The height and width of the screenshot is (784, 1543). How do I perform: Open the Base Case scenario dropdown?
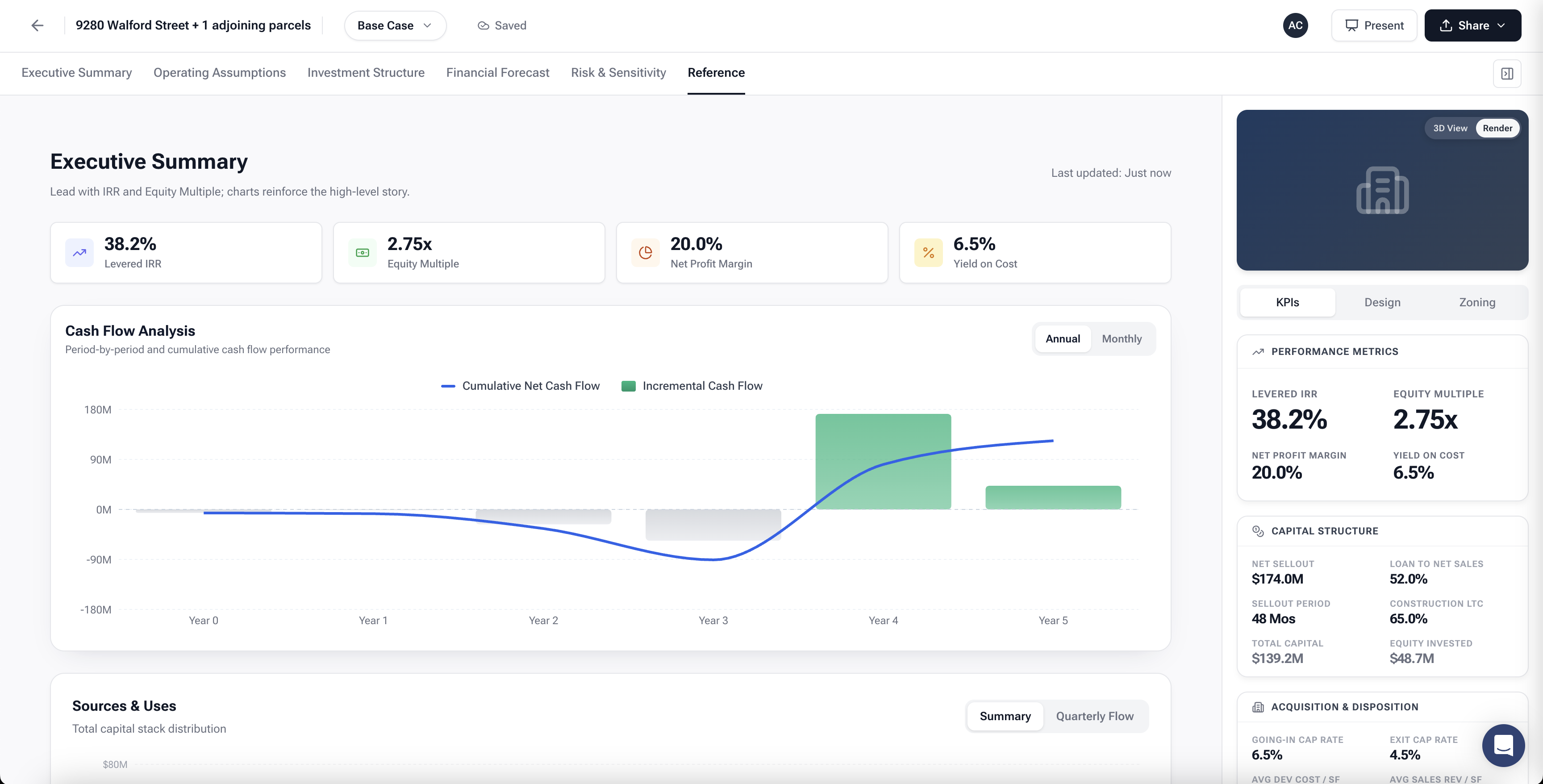pos(395,25)
